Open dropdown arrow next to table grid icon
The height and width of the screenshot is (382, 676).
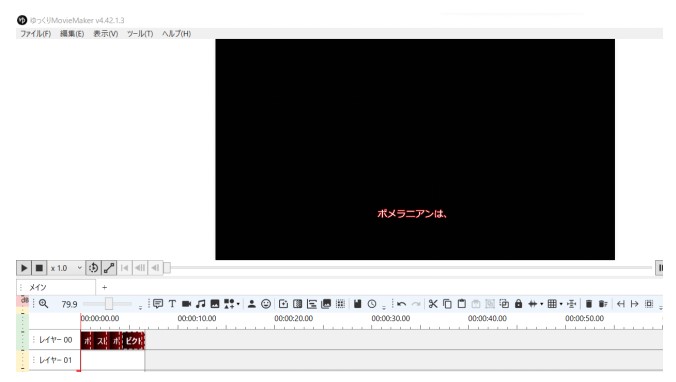tap(561, 304)
